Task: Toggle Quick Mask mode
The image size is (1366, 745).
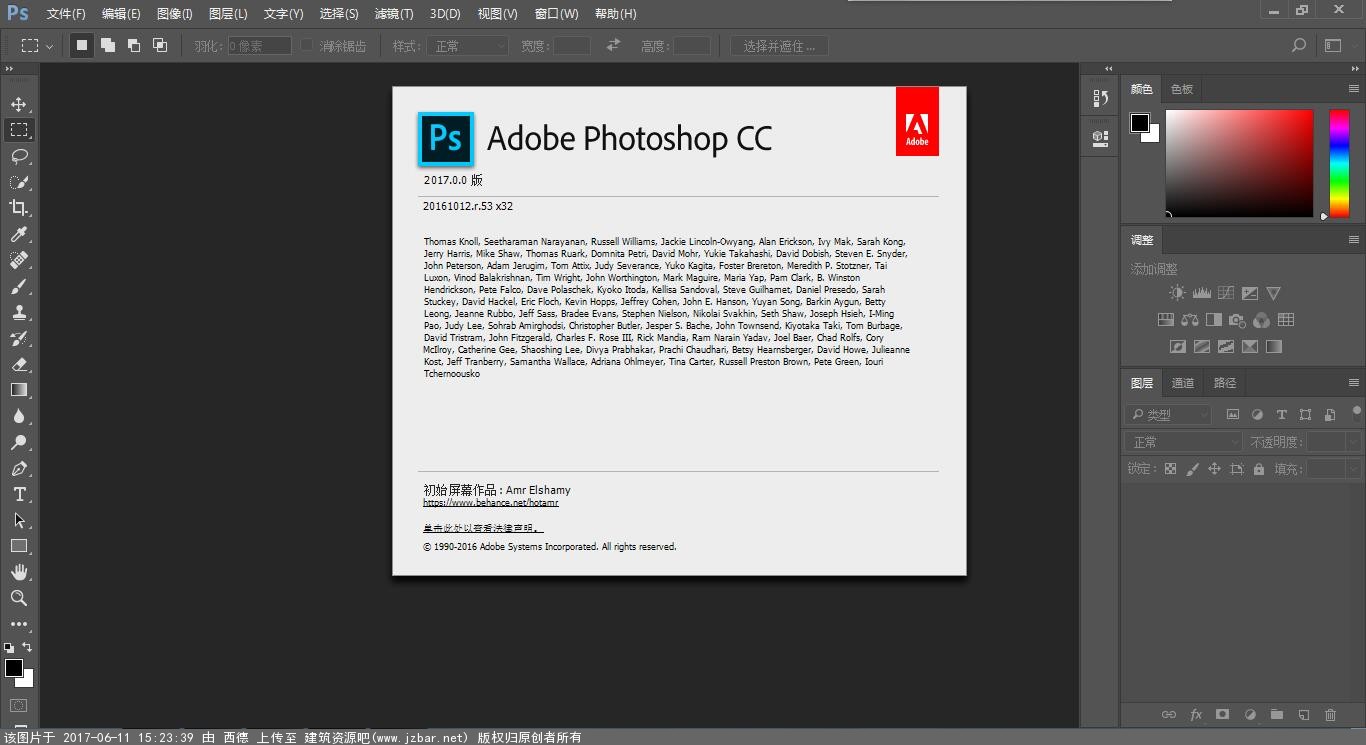Action: (18, 705)
